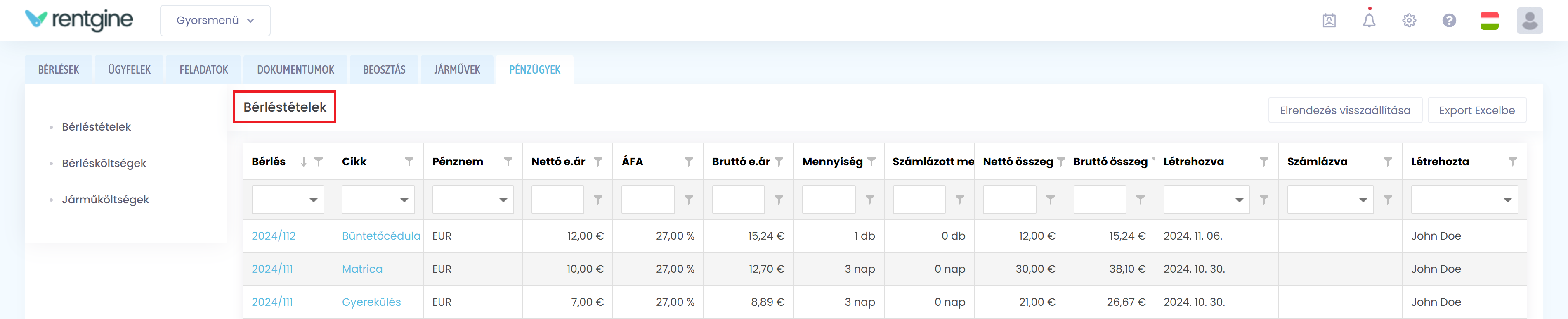The image size is (1568, 319).
Task: Expand the Létrehozta filter dropdown
Action: pyautogui.click(x=1507, y=200)
